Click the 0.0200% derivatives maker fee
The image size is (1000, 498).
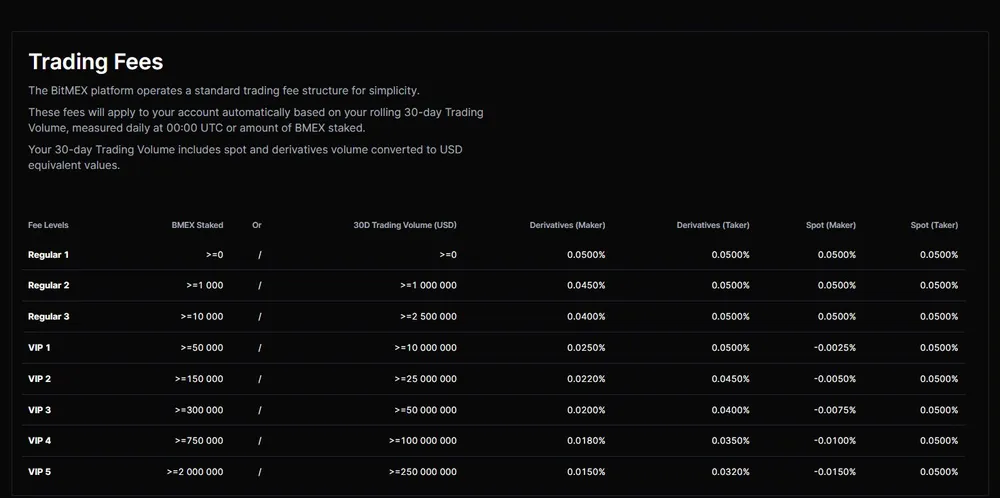click(586, 410)
